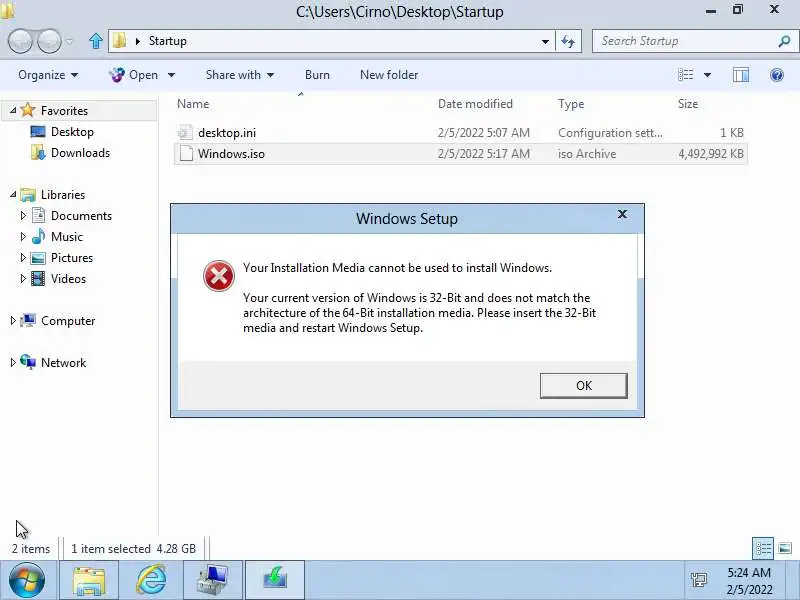800x600 pixels.
Task: Expand the Open button dropdown arrow
Action: (x=171, y=75)
